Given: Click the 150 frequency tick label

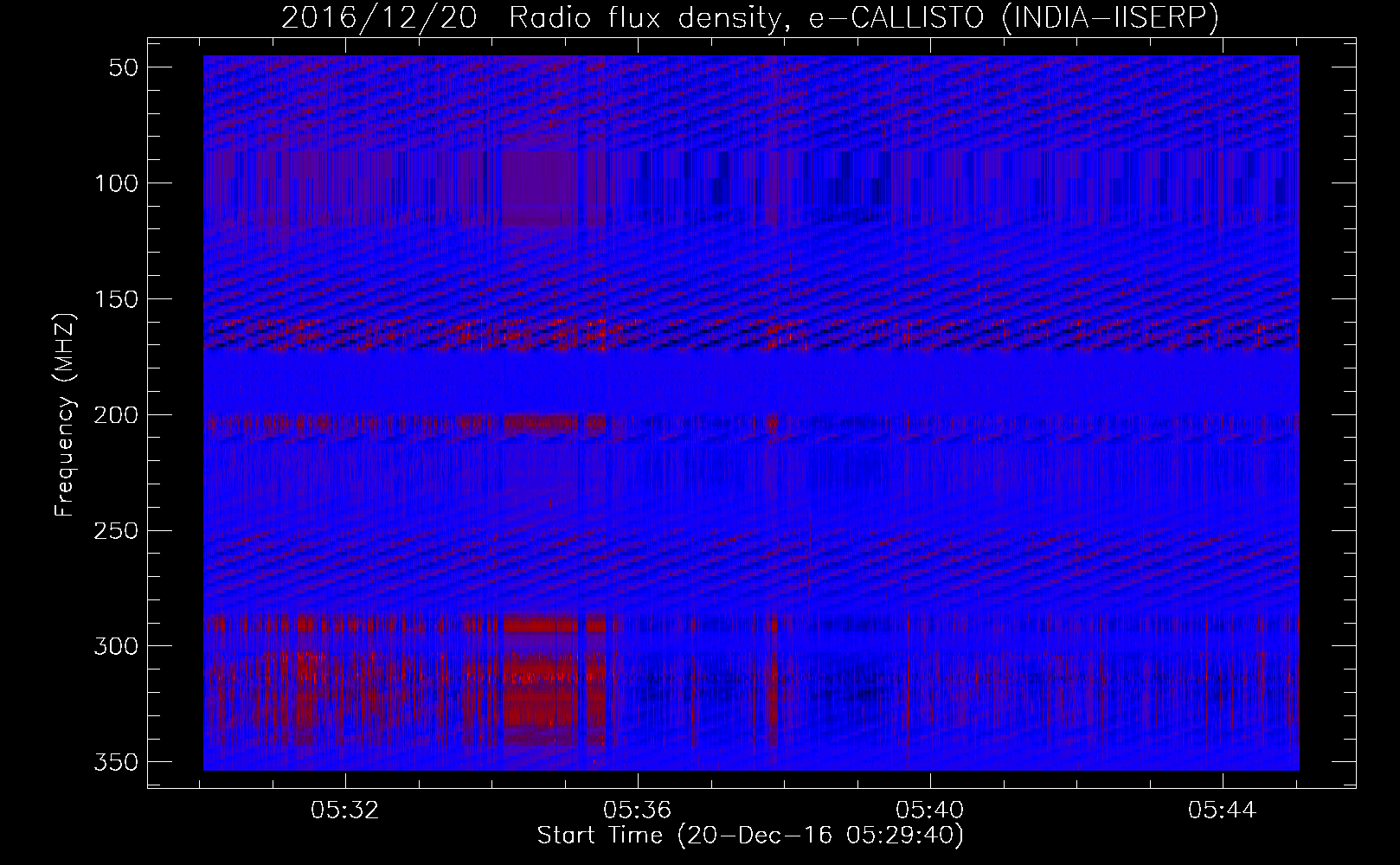Looking at the screenshot, I should point(116,299).
